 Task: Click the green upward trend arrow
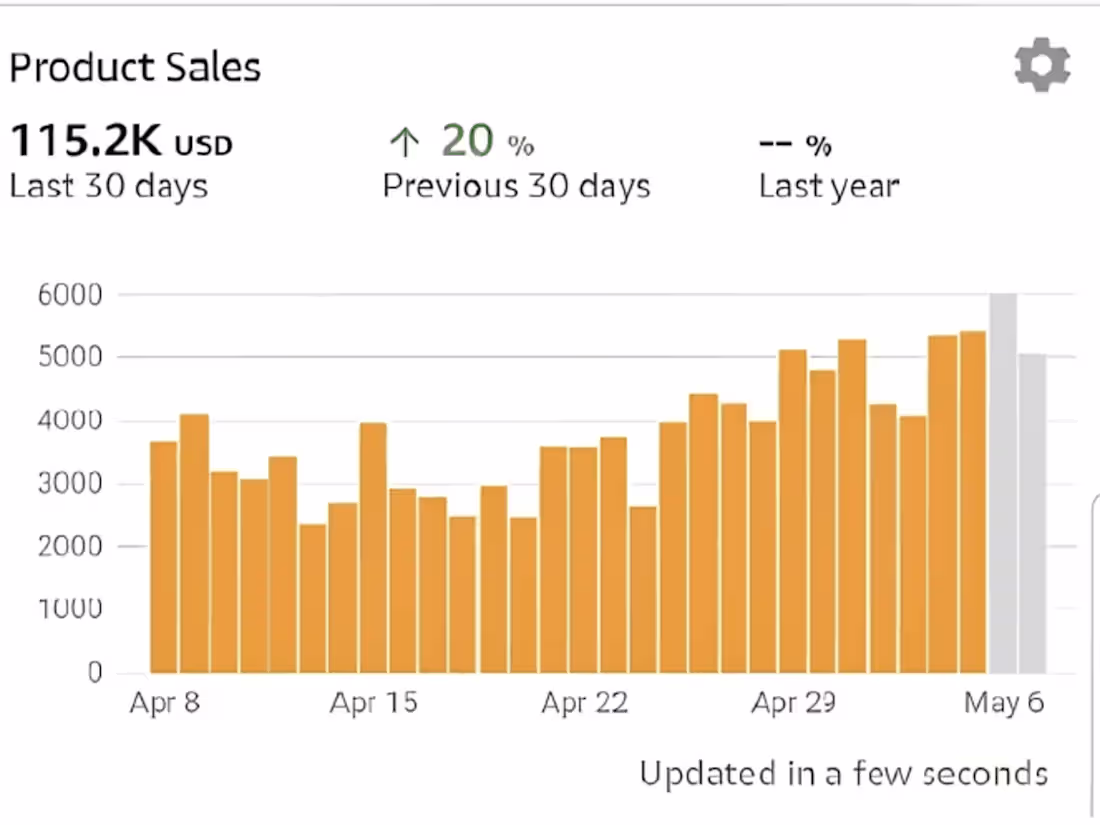pos(404,141)
